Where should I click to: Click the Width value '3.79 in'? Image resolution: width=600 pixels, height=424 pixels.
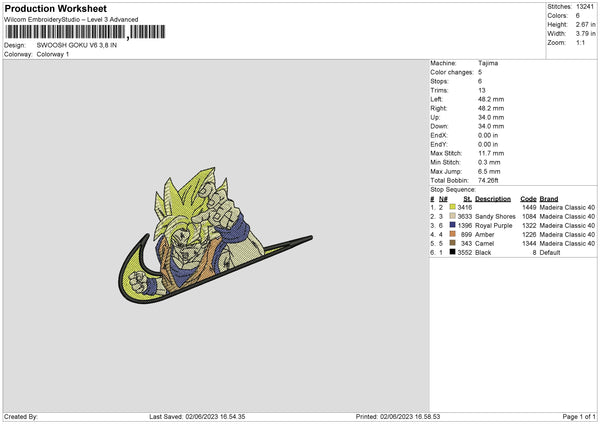[585, 34]
